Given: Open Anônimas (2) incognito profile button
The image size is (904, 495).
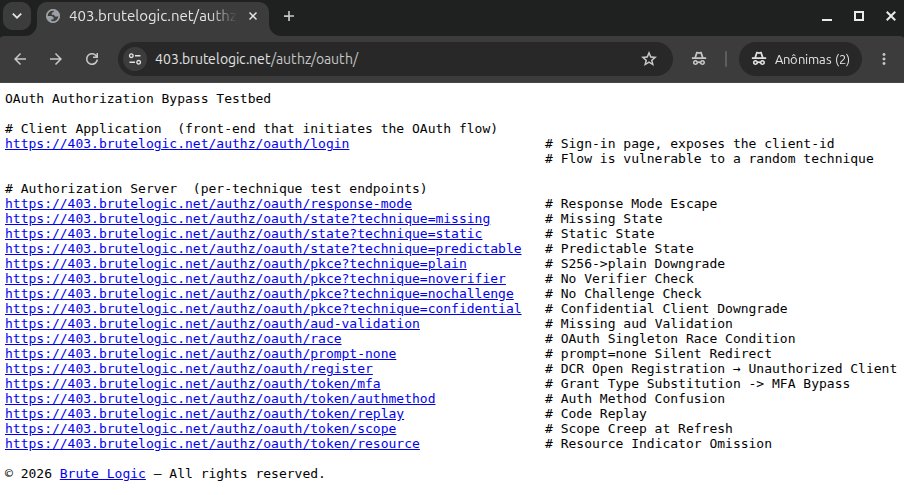Looking at the screenshot, I should pos(800,59).
